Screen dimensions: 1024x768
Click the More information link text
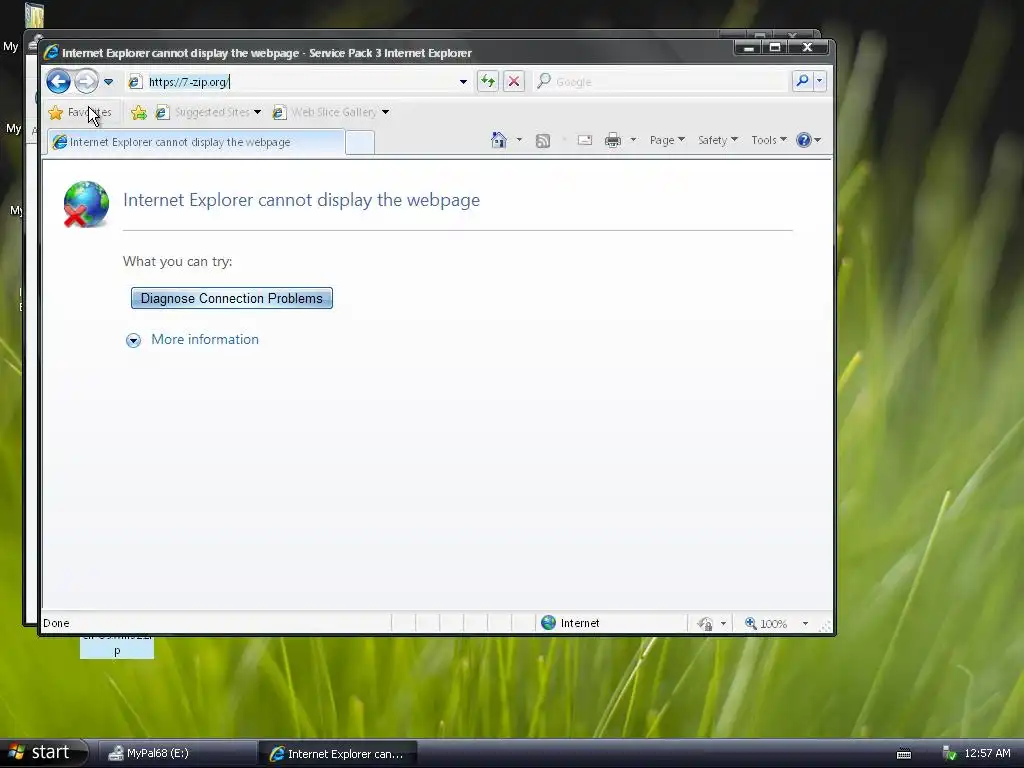(205, 340)
